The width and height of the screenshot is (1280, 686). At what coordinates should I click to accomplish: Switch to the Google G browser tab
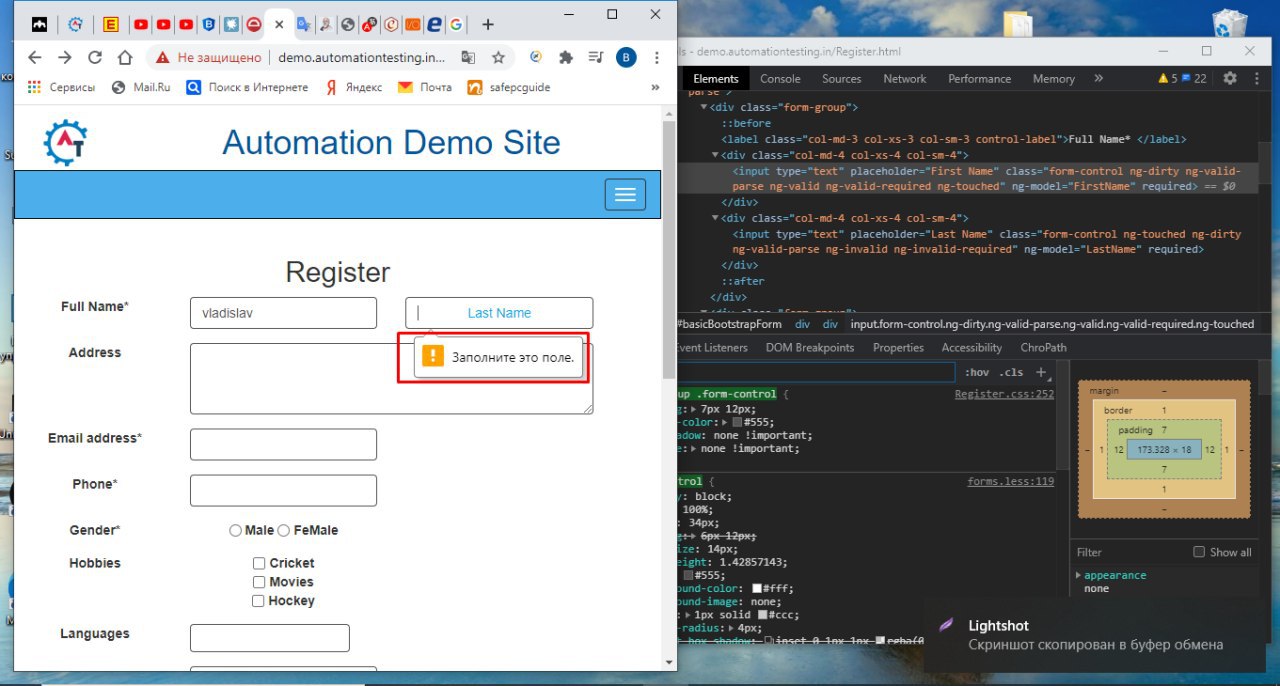tap(456, 24)
